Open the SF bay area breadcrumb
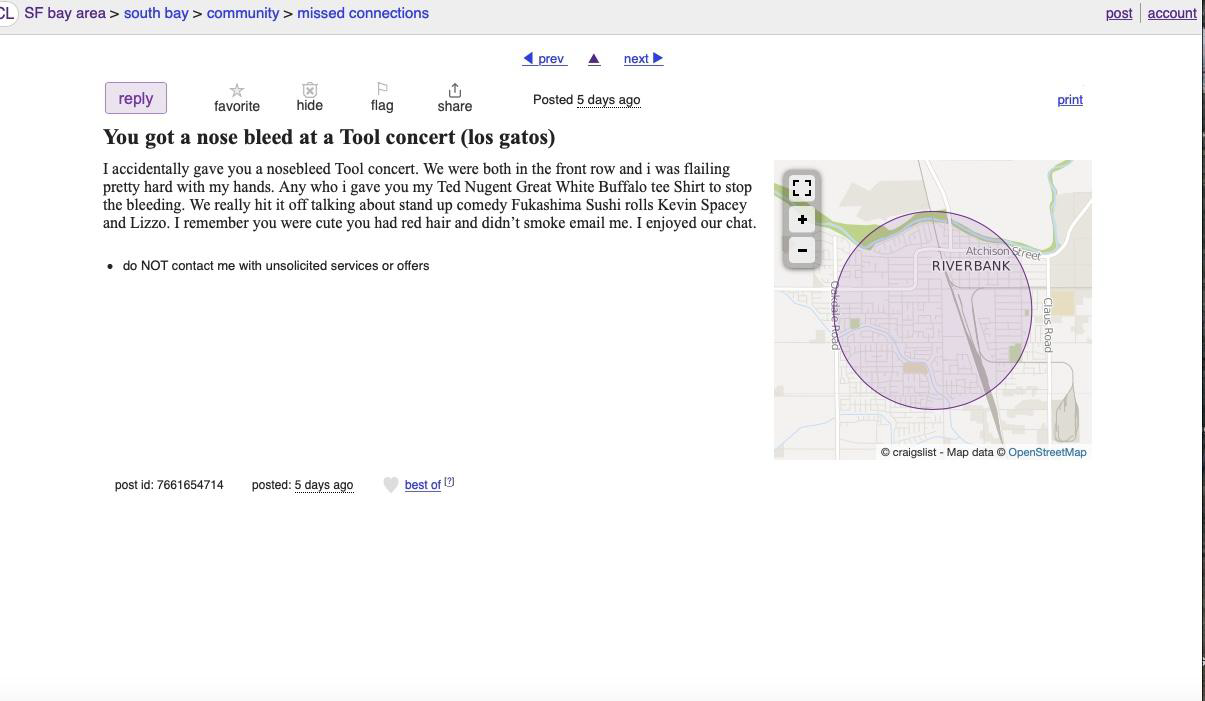This screenshot has height=701, width=1205. [x=65, y=13]
